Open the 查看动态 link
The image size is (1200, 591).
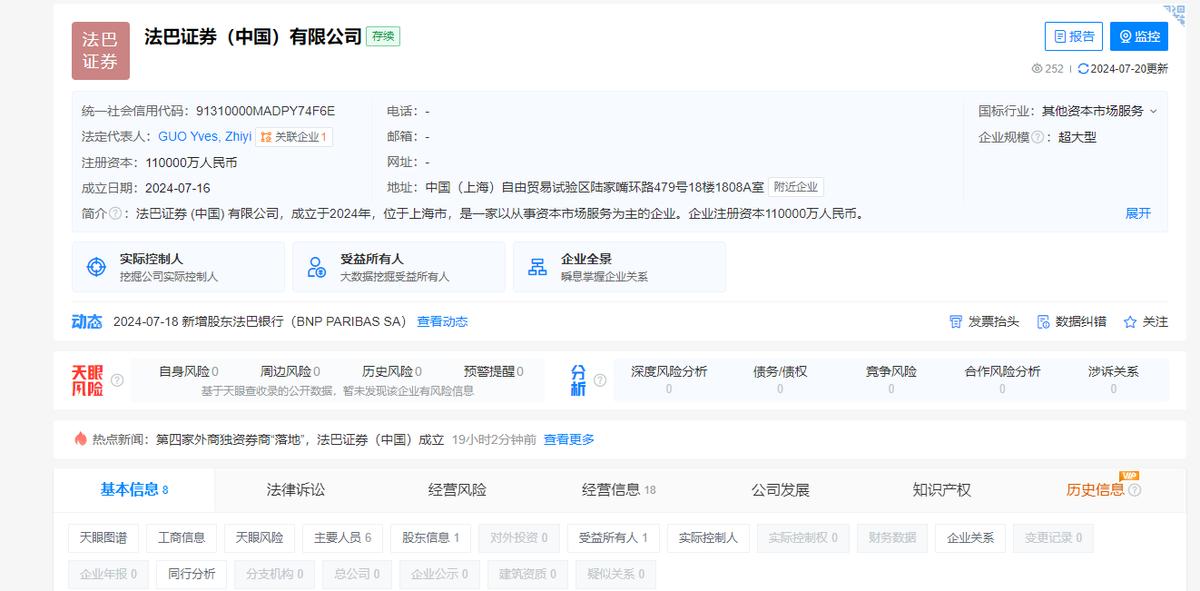[x=442, y=322]
